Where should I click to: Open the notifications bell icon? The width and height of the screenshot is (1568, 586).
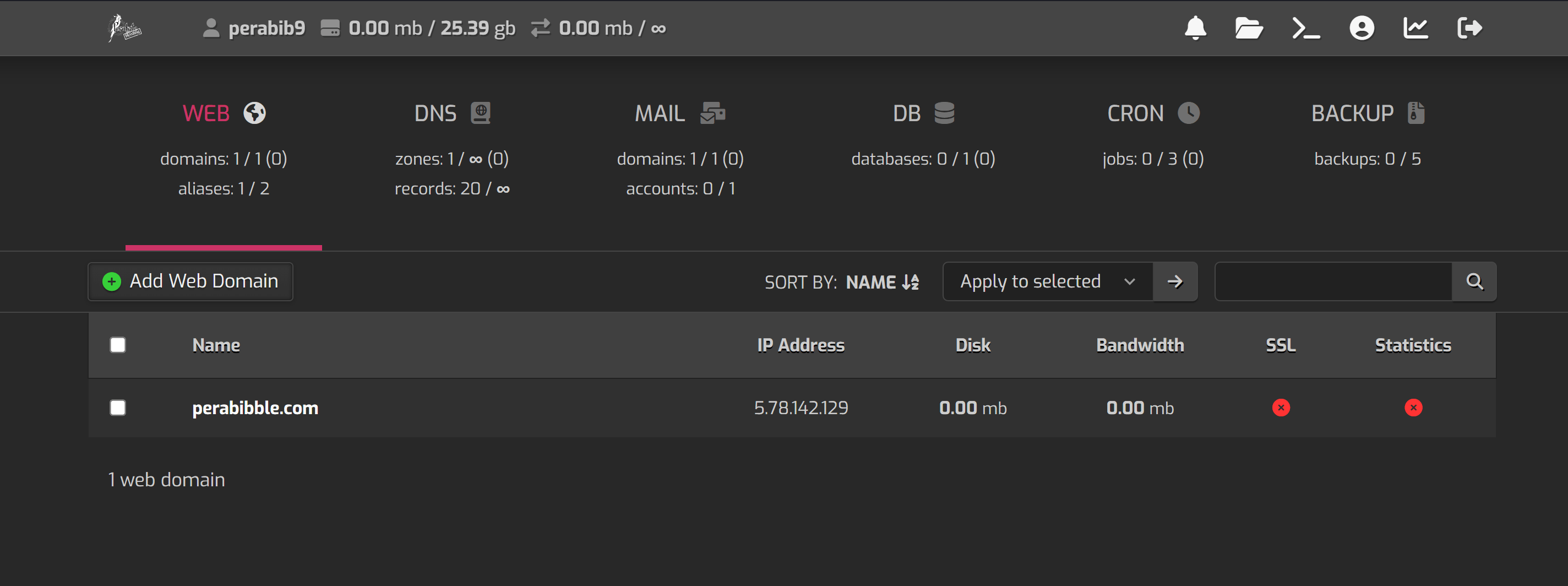1195,28
